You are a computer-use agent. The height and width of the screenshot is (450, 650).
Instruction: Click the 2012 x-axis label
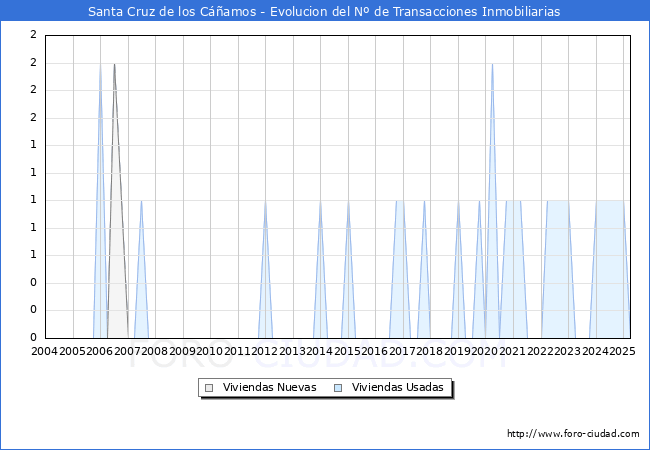coord(264,351)
